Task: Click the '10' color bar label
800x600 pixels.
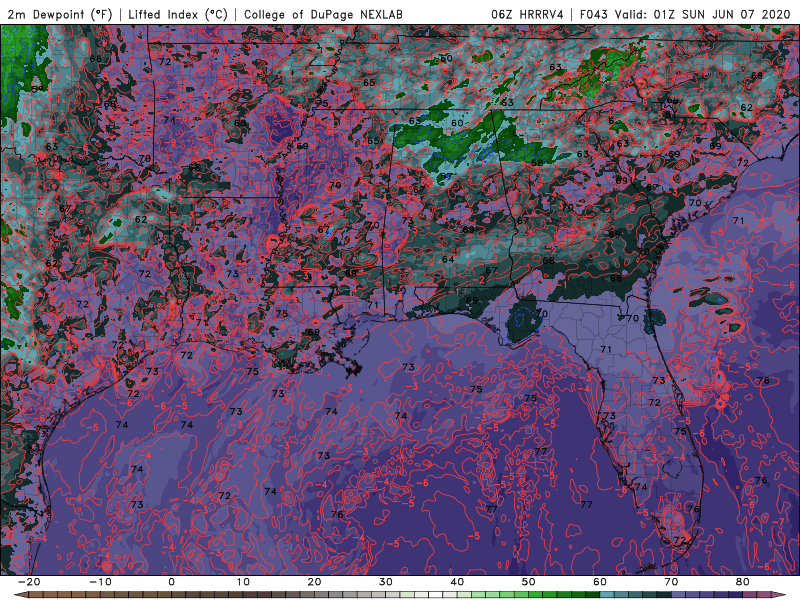Action: point(243,582)
